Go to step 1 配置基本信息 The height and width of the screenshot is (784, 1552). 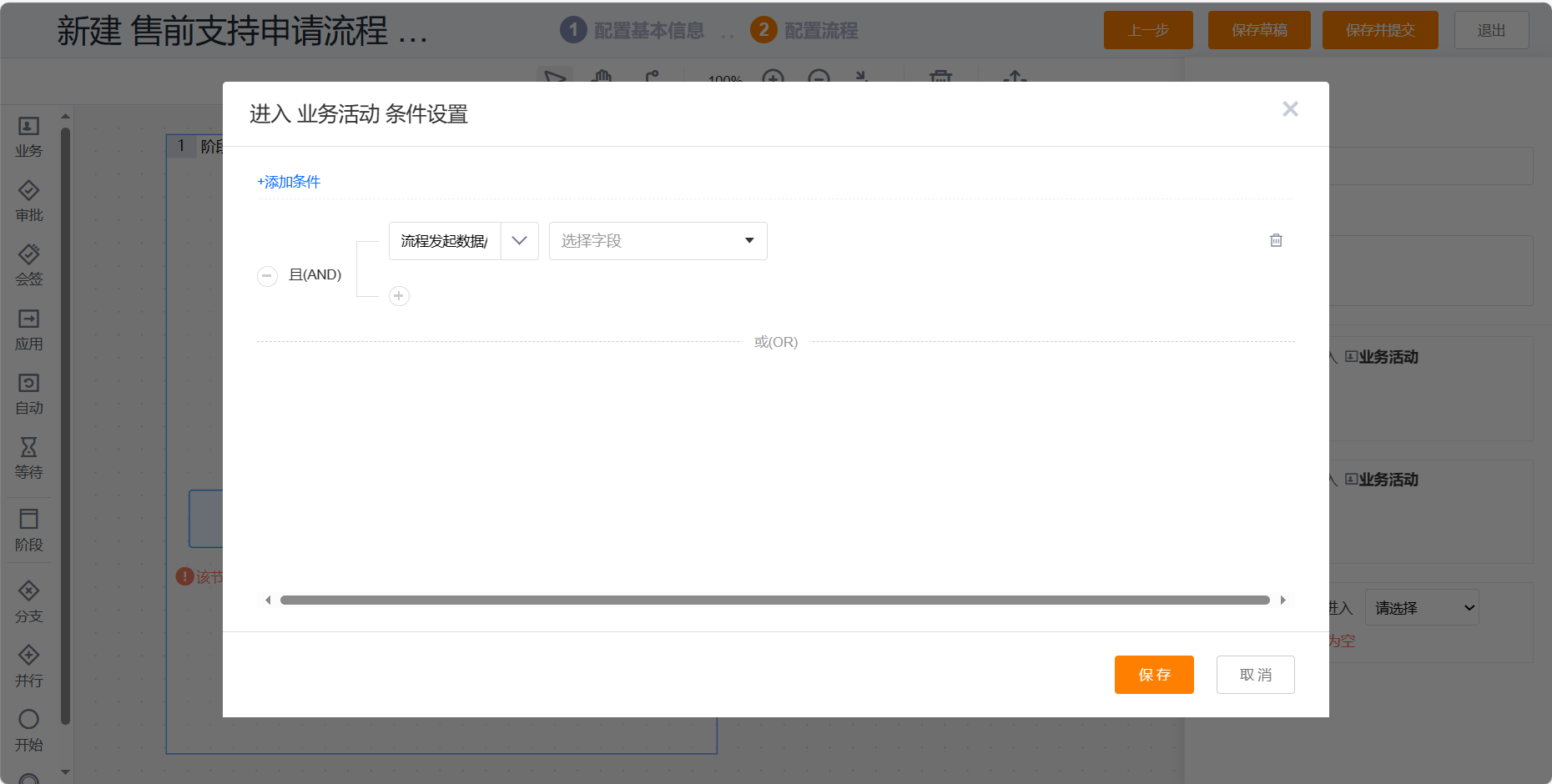click(x=632, y=30)
